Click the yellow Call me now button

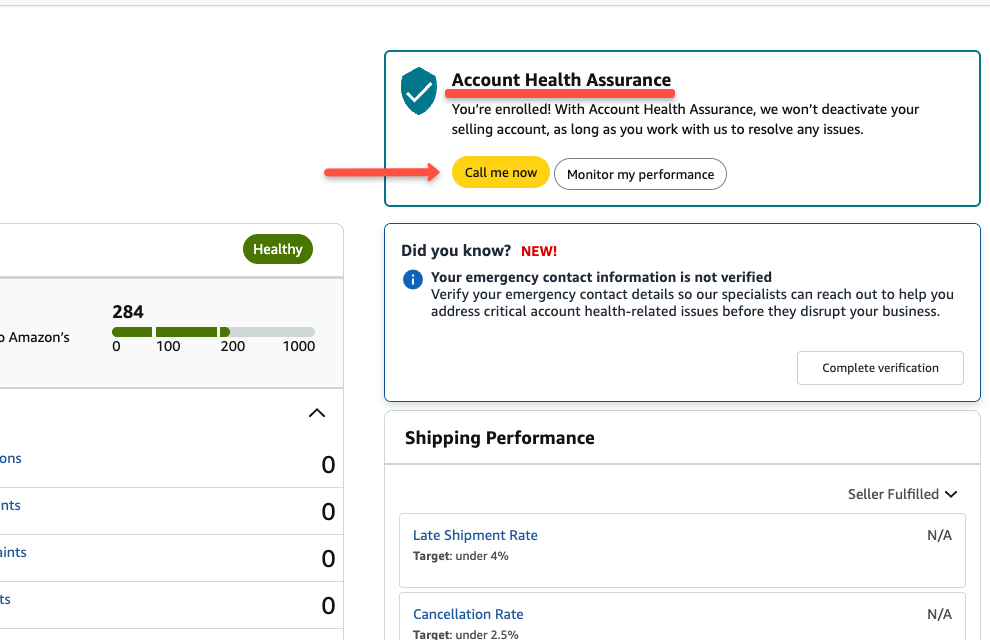(x=501, y=172)
